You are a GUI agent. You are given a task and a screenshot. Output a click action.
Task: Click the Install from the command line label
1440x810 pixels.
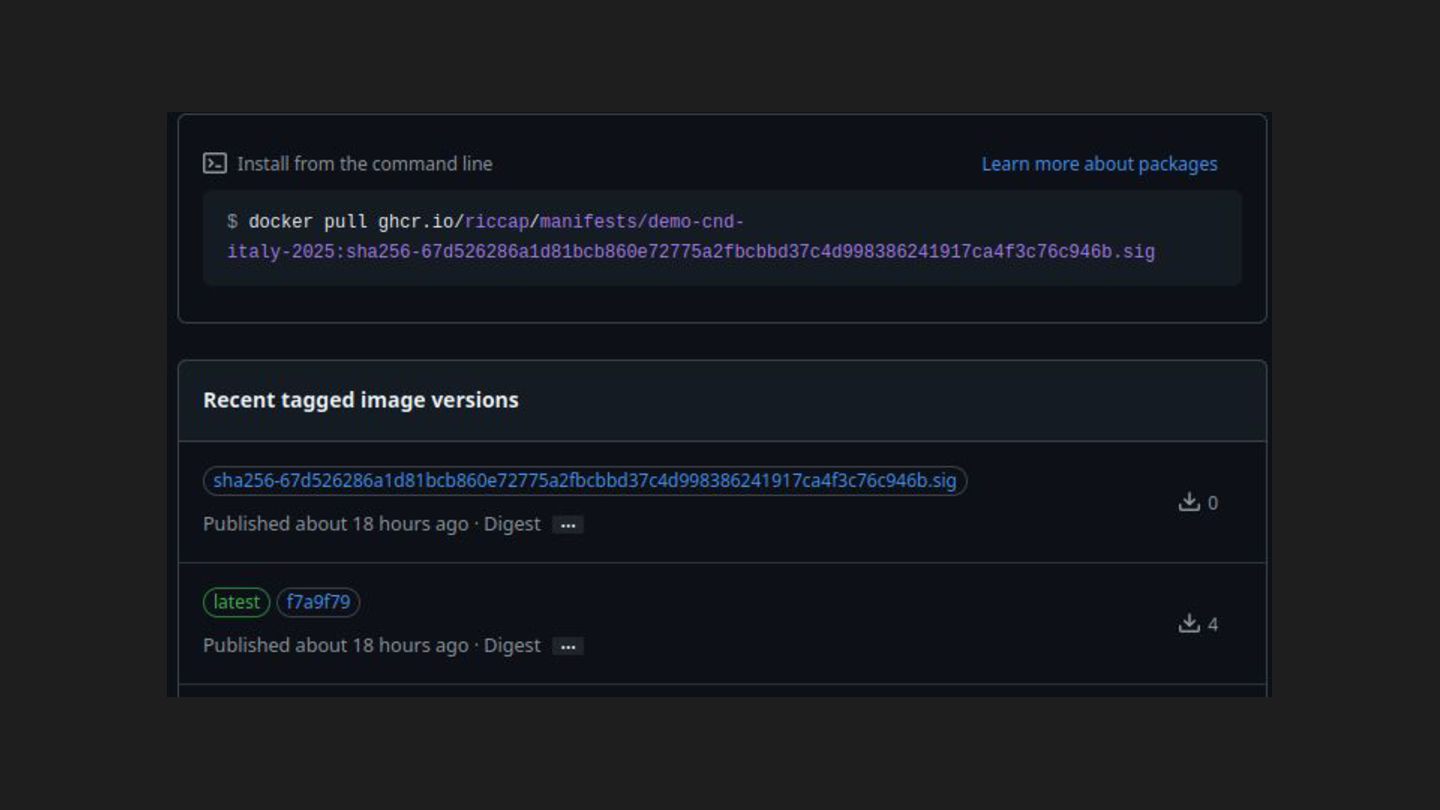(365, 164)
